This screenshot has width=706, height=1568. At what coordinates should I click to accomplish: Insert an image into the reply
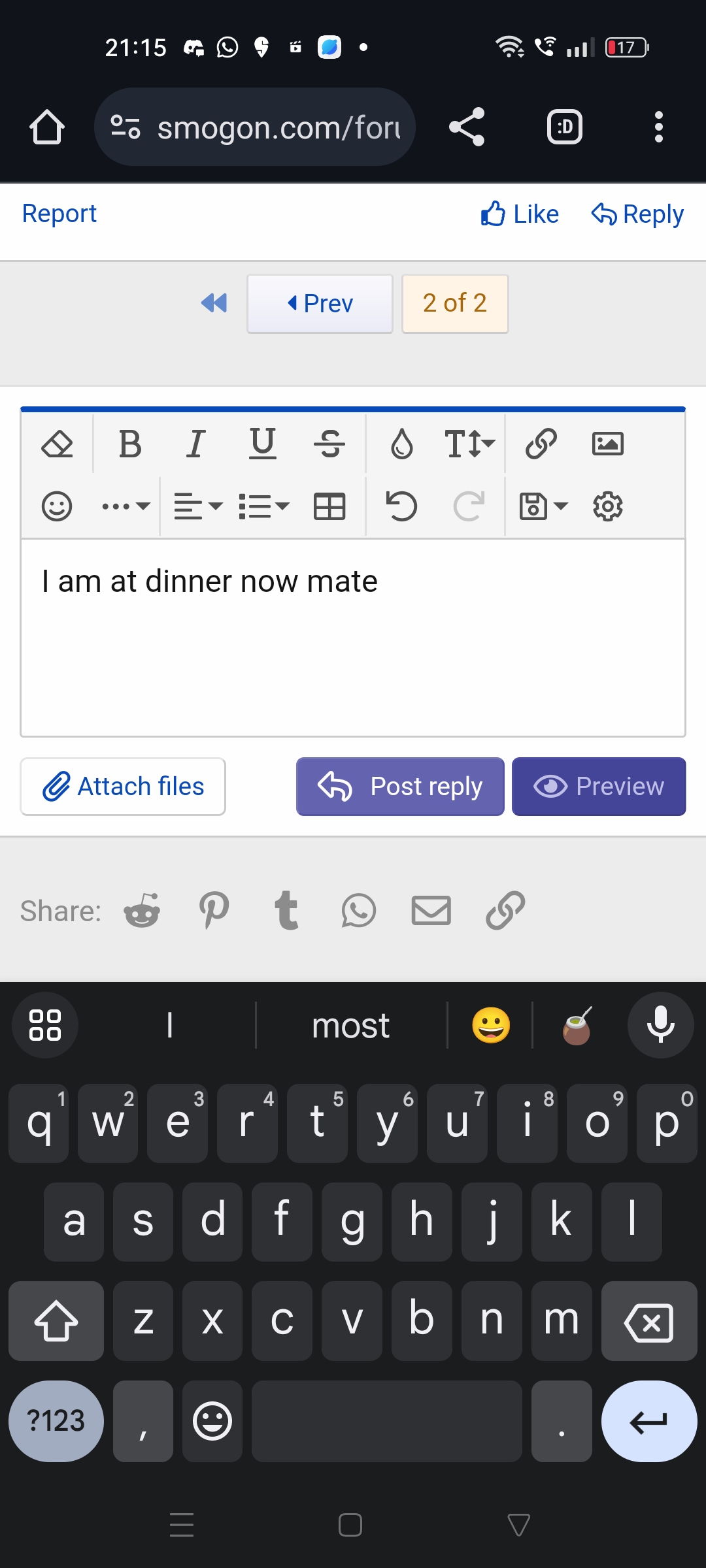click(x=607, y=444)
